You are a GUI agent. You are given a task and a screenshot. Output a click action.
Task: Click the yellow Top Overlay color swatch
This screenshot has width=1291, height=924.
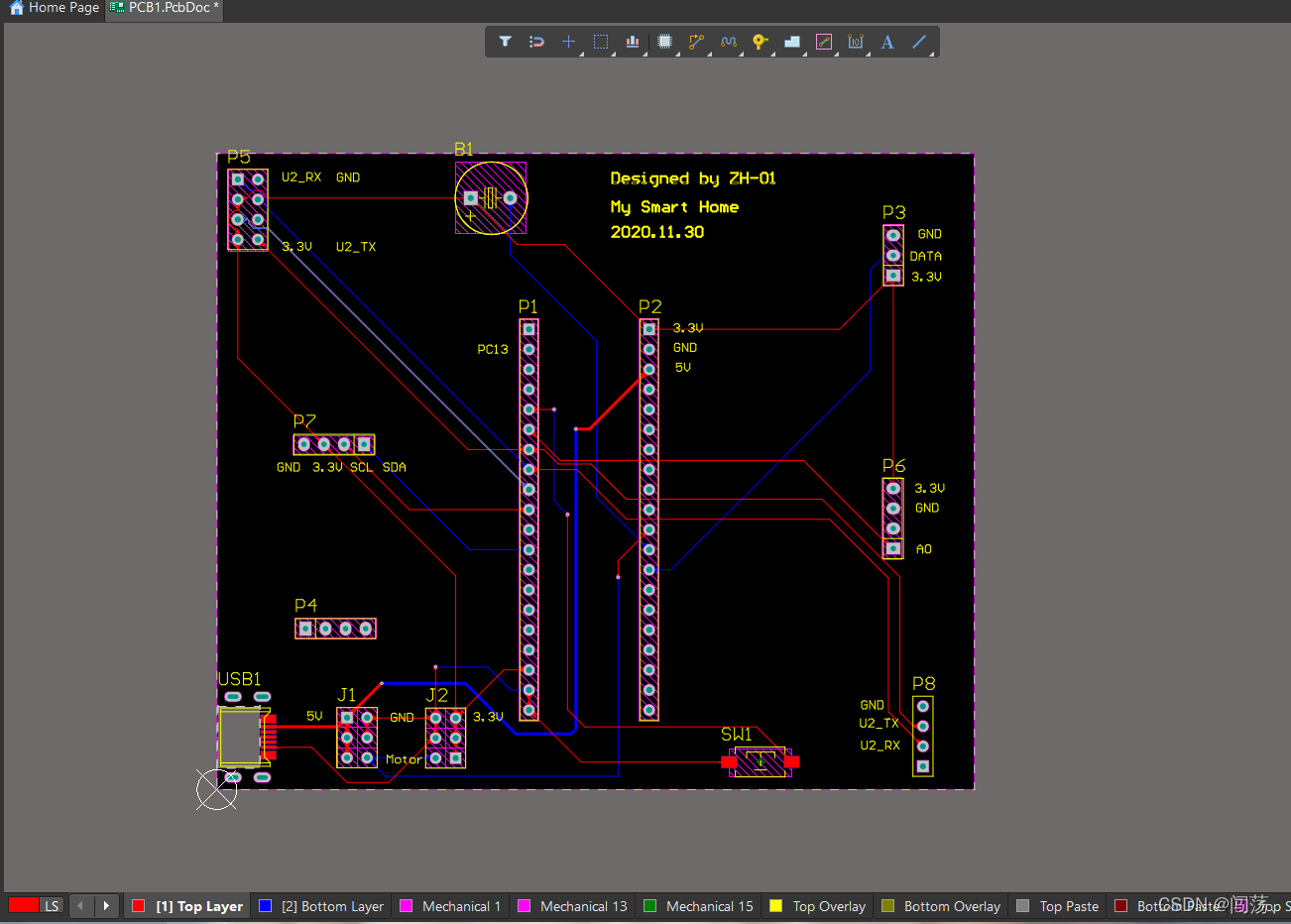(x=775, y=906)
